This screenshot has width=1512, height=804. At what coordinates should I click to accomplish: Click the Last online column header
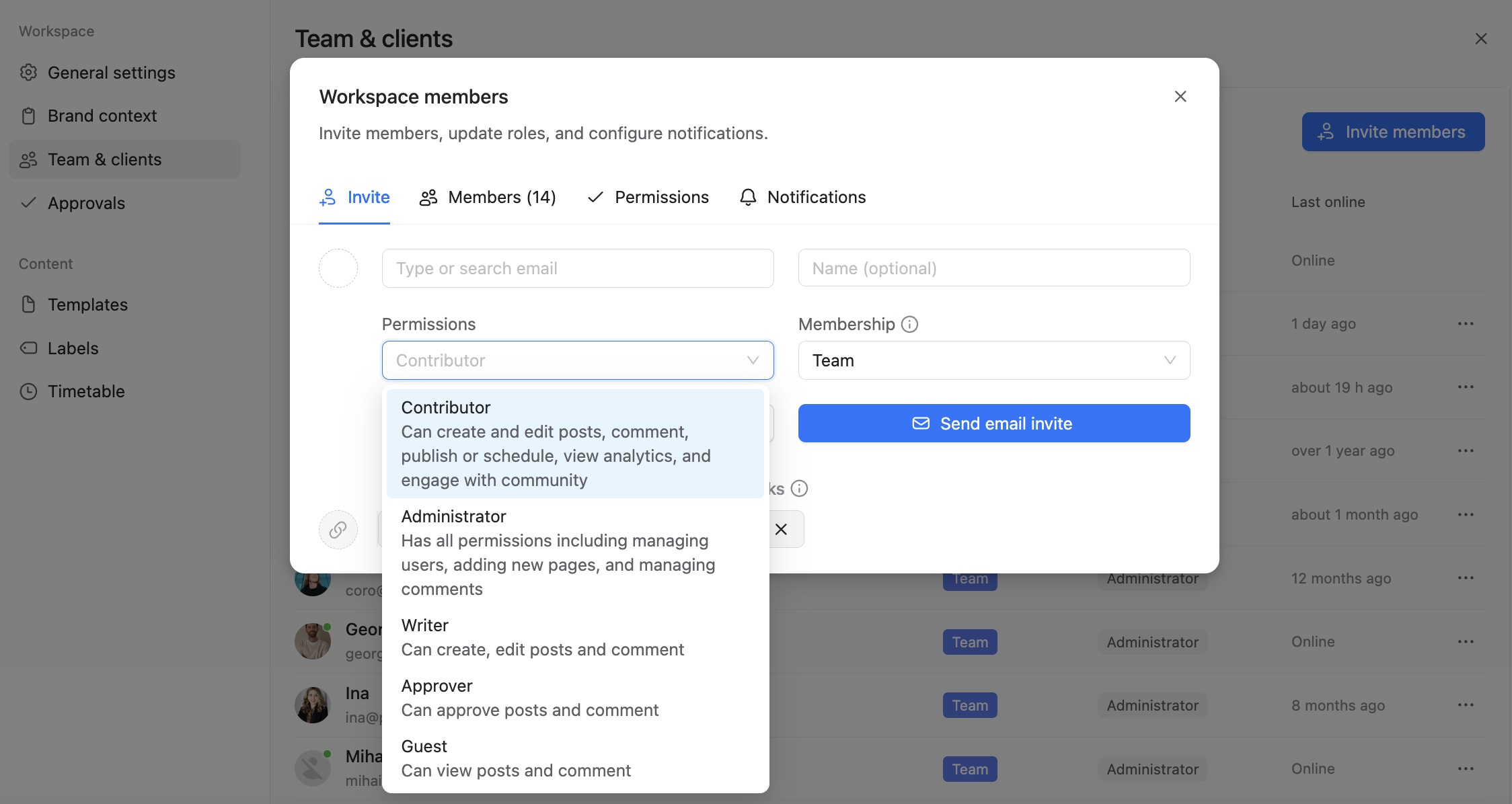click(x=1328, y=202)
